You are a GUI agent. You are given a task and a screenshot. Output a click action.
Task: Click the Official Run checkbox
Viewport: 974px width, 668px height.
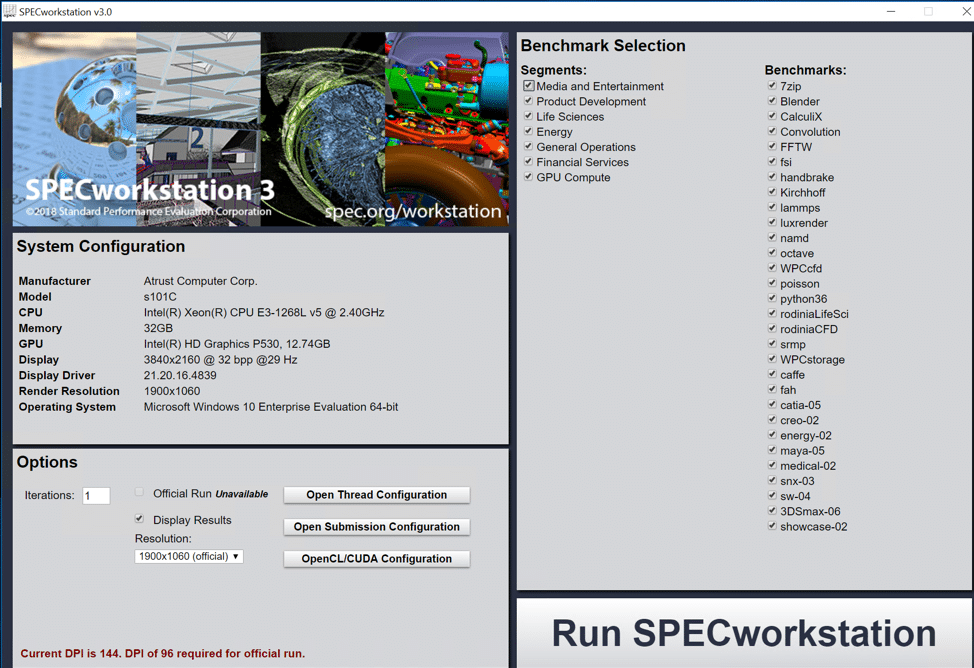(x=139, y=492)
